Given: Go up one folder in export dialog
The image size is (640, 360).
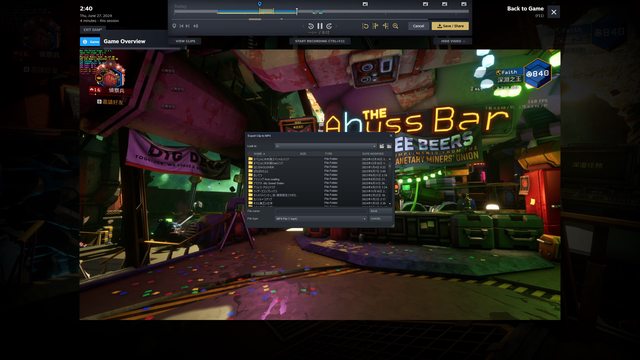Looking at the screenshot, I should 382,146.
